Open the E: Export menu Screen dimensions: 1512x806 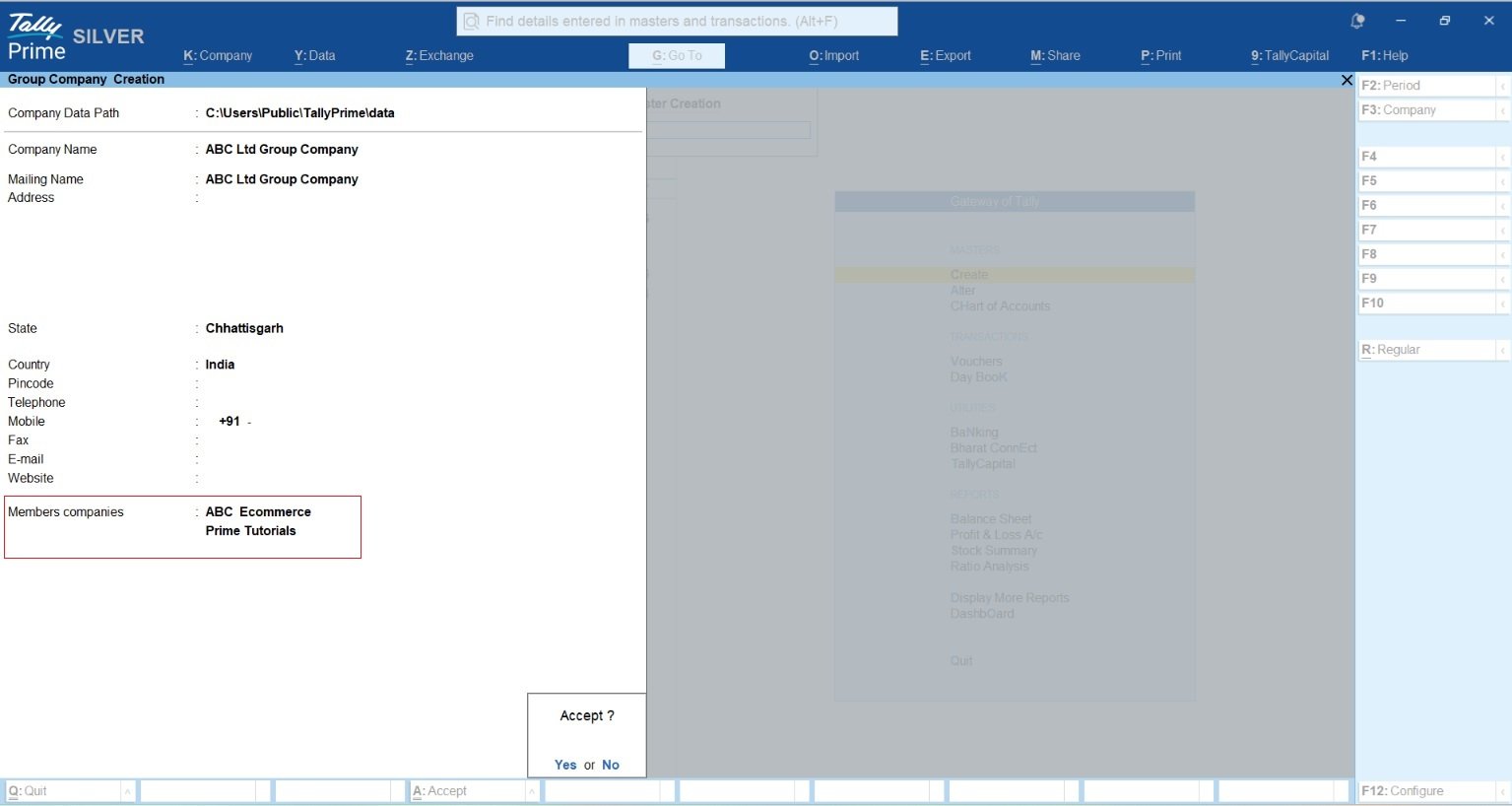pyautogui.click(x=946, y=56)
